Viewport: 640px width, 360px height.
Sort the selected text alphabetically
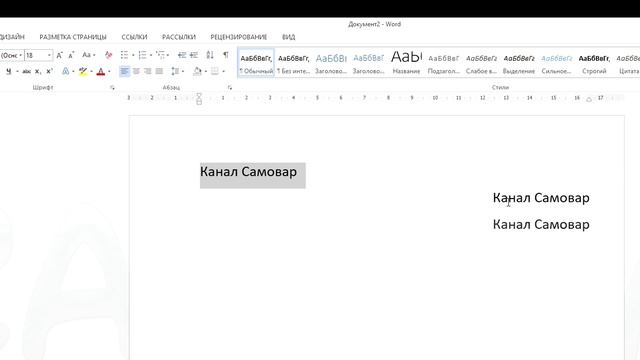click(210, 55)
